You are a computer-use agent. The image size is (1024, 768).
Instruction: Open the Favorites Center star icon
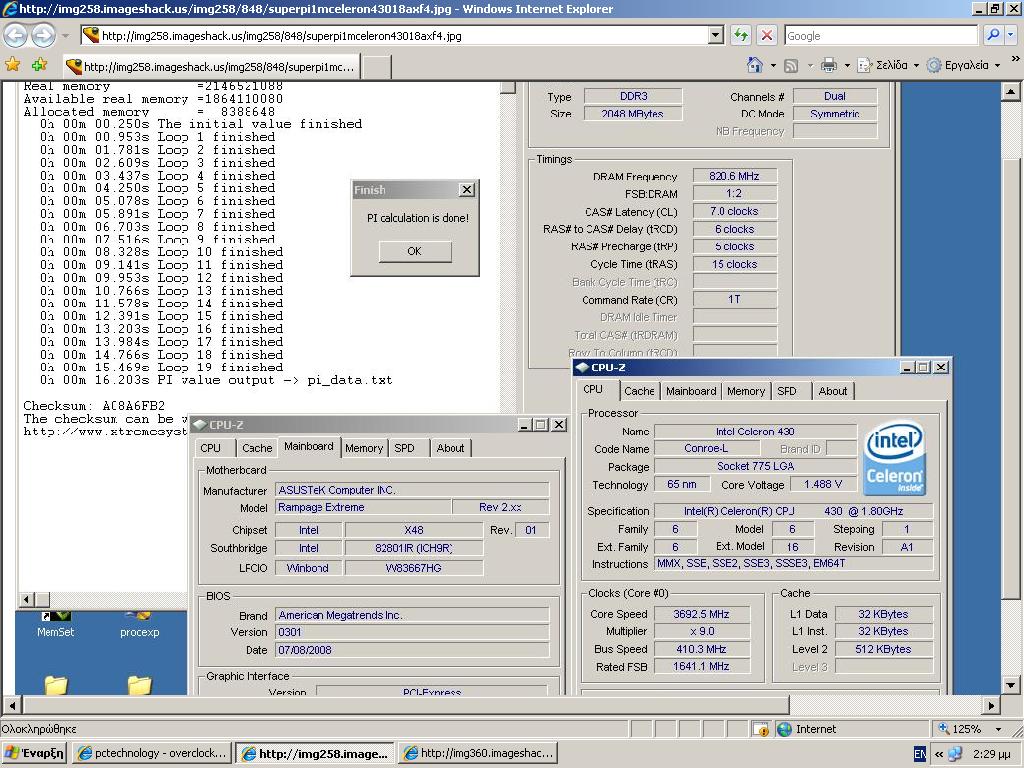pyautogui.click(x=12, y=65)
